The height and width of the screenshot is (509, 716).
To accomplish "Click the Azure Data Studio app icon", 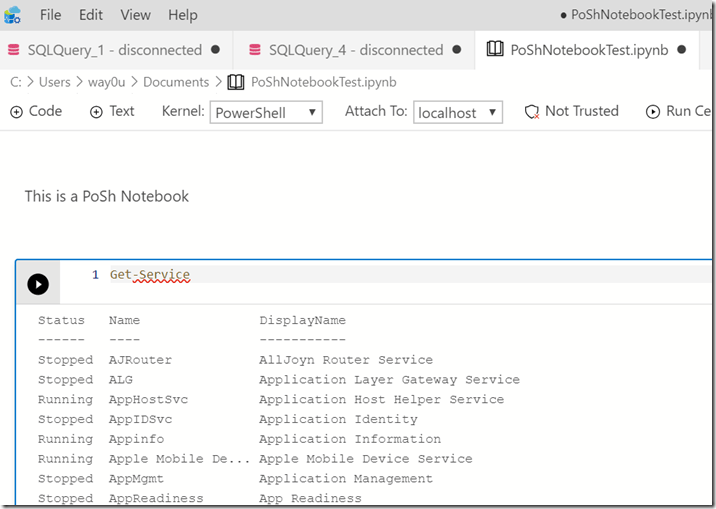I will pyautogui.click(x=12, y=15).
